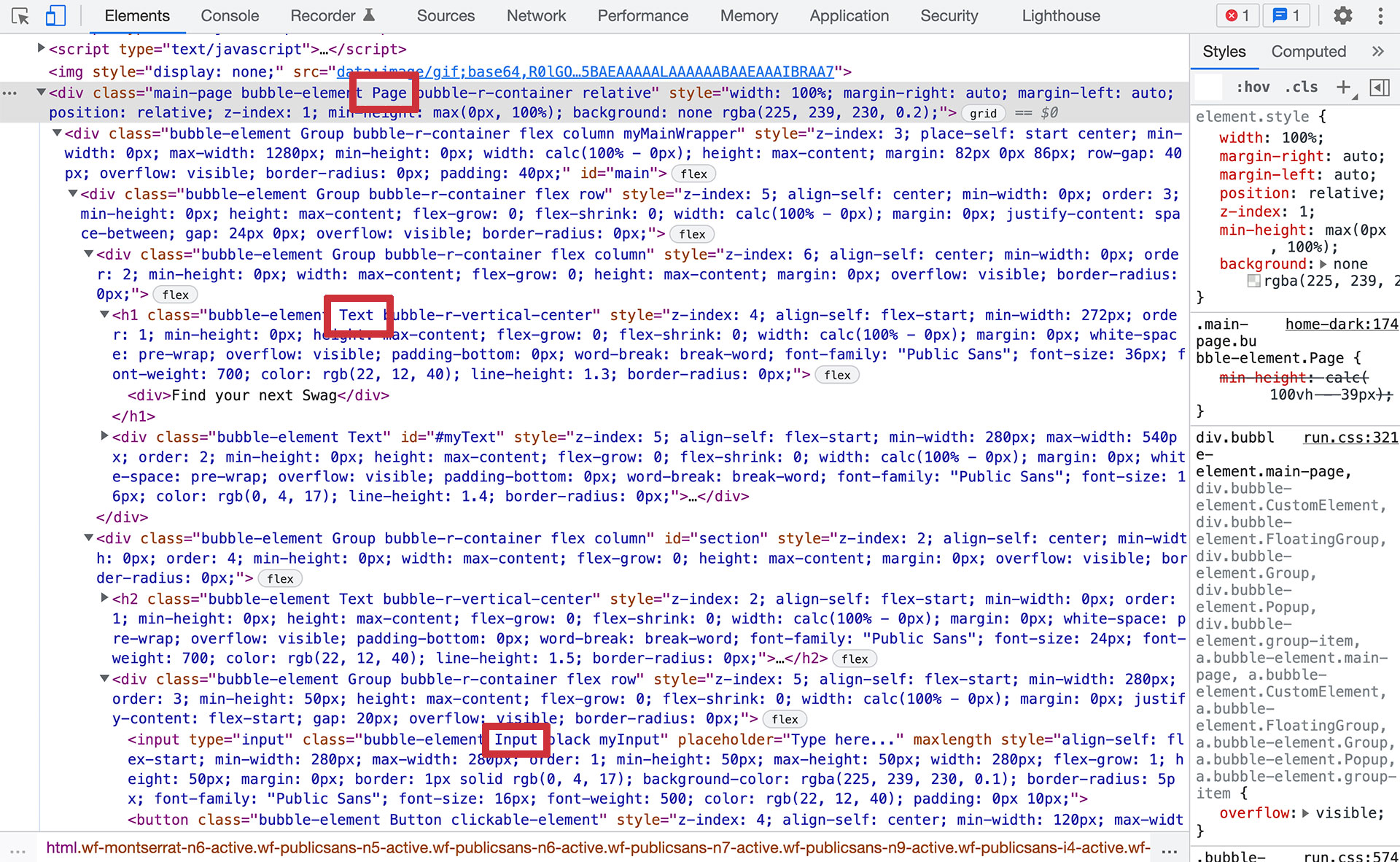Open the Memory tab
Screen dimensions: 1400x862
pyautogui.click(x=749, y=16)
